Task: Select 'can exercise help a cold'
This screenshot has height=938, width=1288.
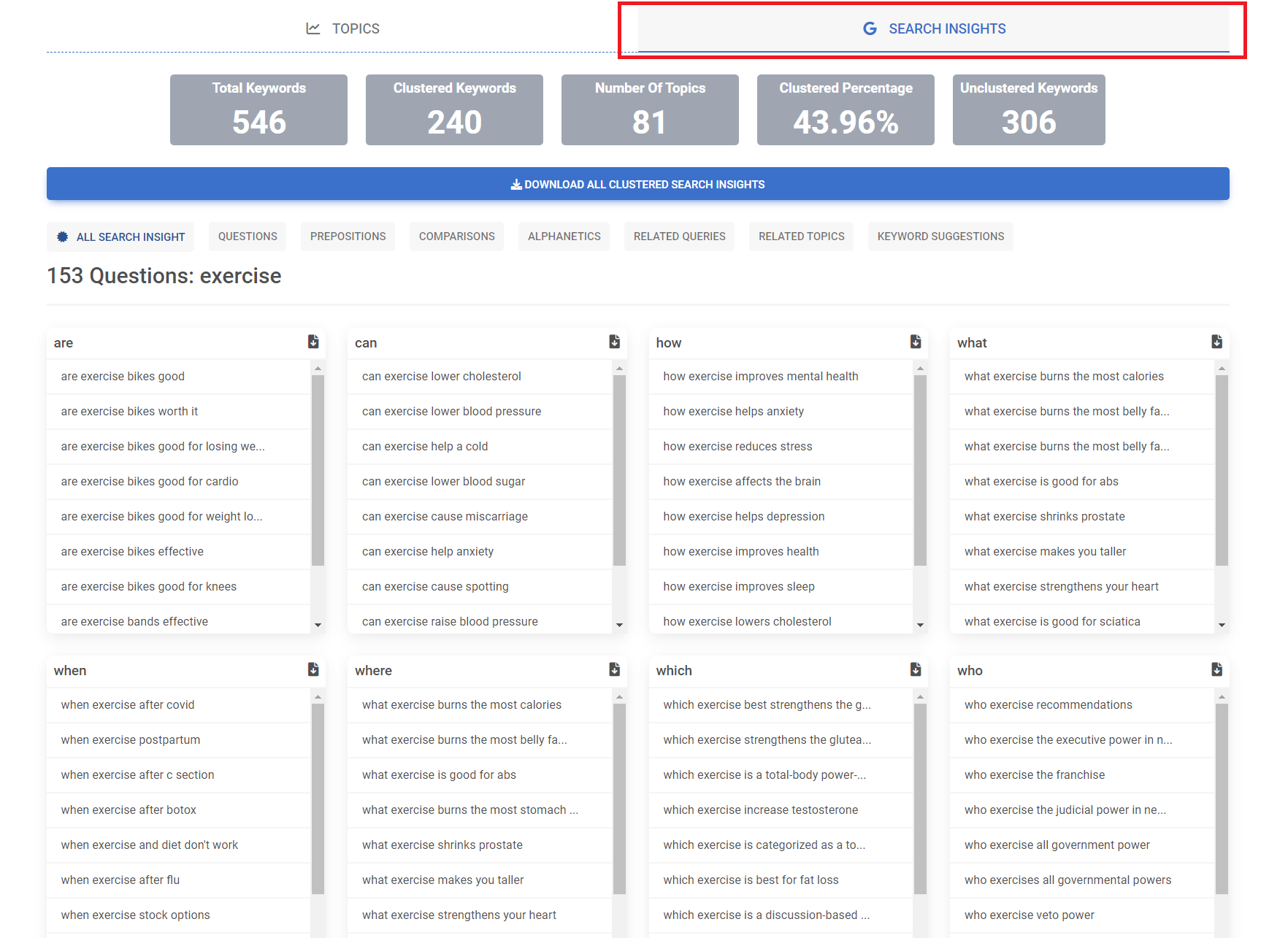Action: [x=480, y=447]
